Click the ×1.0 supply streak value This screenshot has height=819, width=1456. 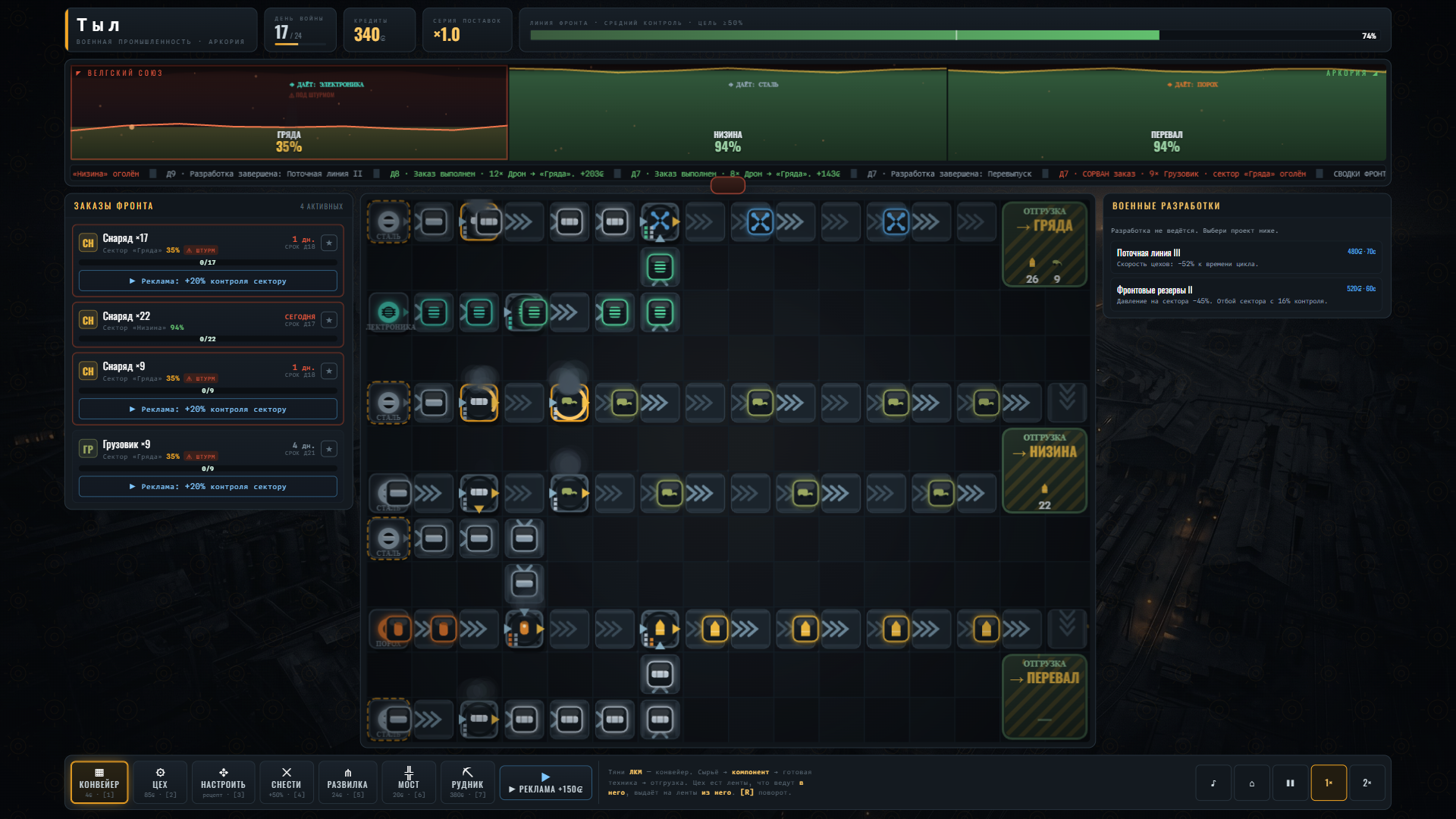[447, 35]
